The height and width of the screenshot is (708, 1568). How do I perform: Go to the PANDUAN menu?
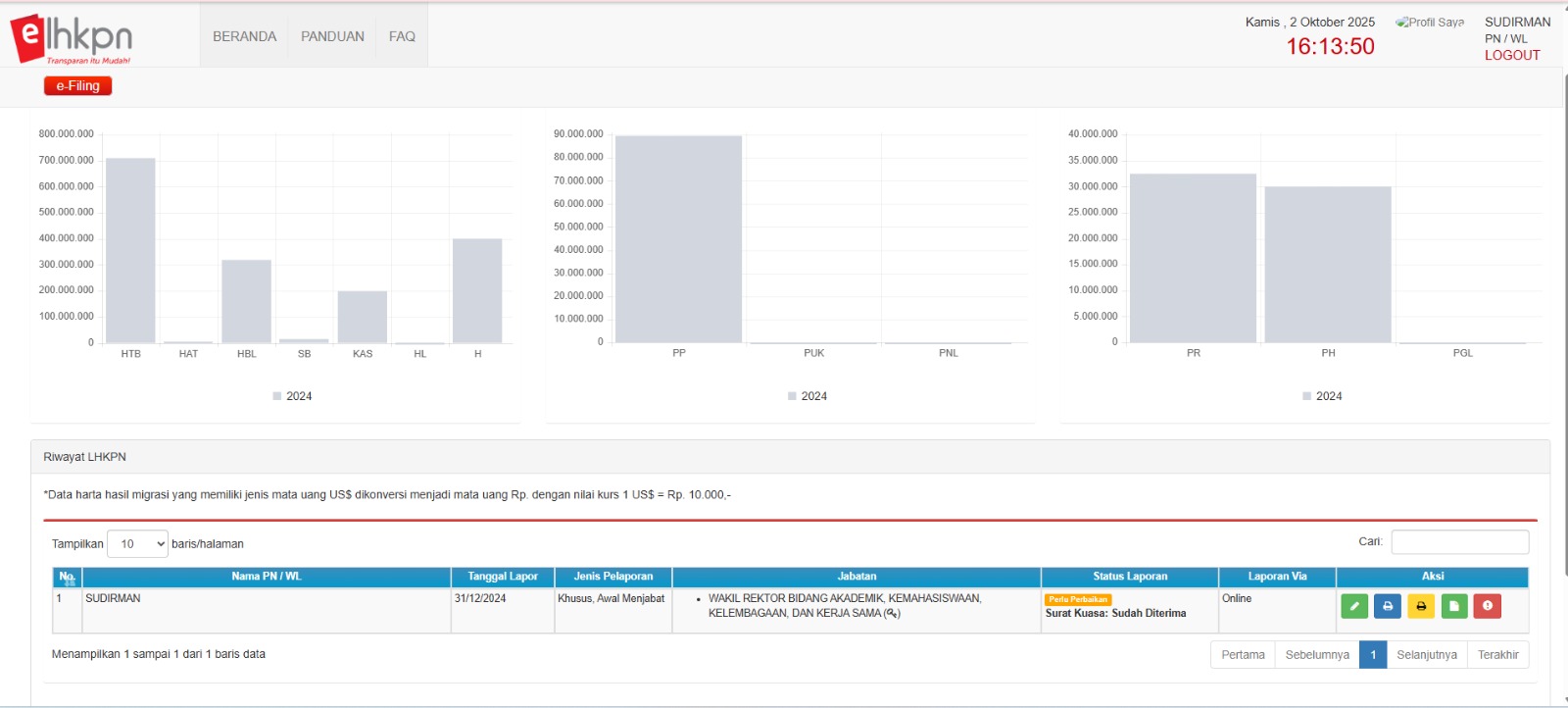(x=332, y=36)
